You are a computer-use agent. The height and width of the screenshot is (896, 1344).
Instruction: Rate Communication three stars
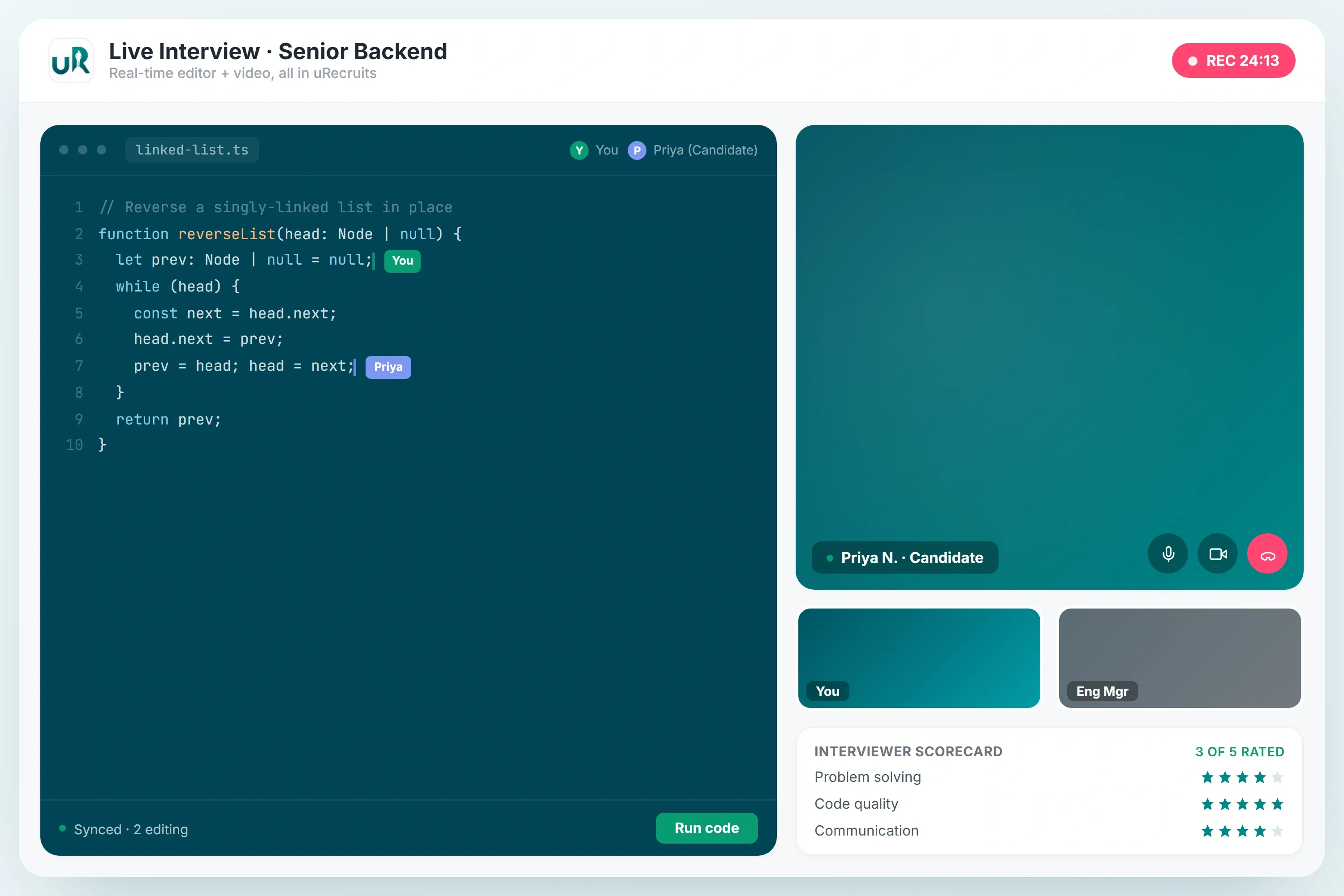pos(1242,832)
